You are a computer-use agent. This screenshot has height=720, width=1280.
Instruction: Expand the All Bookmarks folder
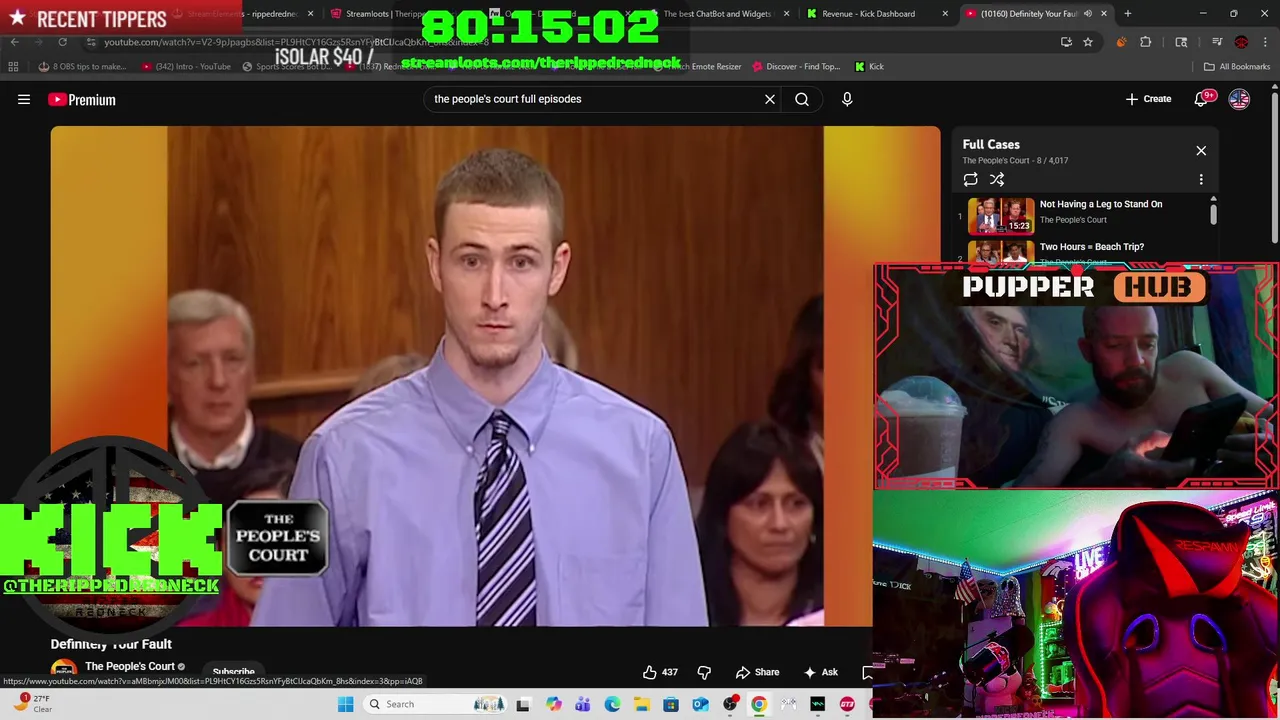[1237, 66]
